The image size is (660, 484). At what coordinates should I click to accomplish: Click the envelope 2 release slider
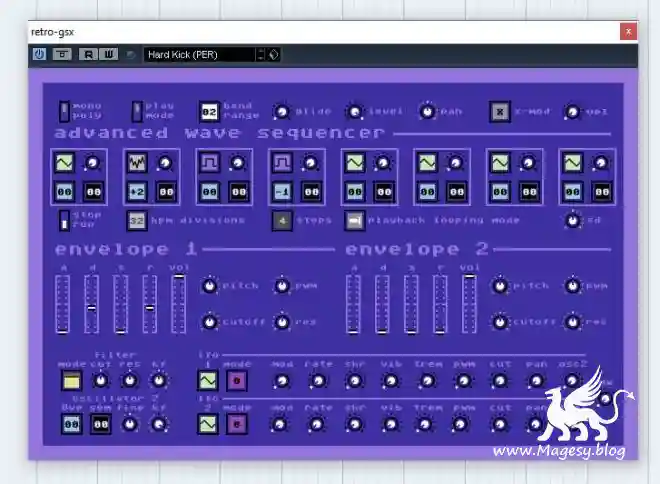(x=440, y=304)
